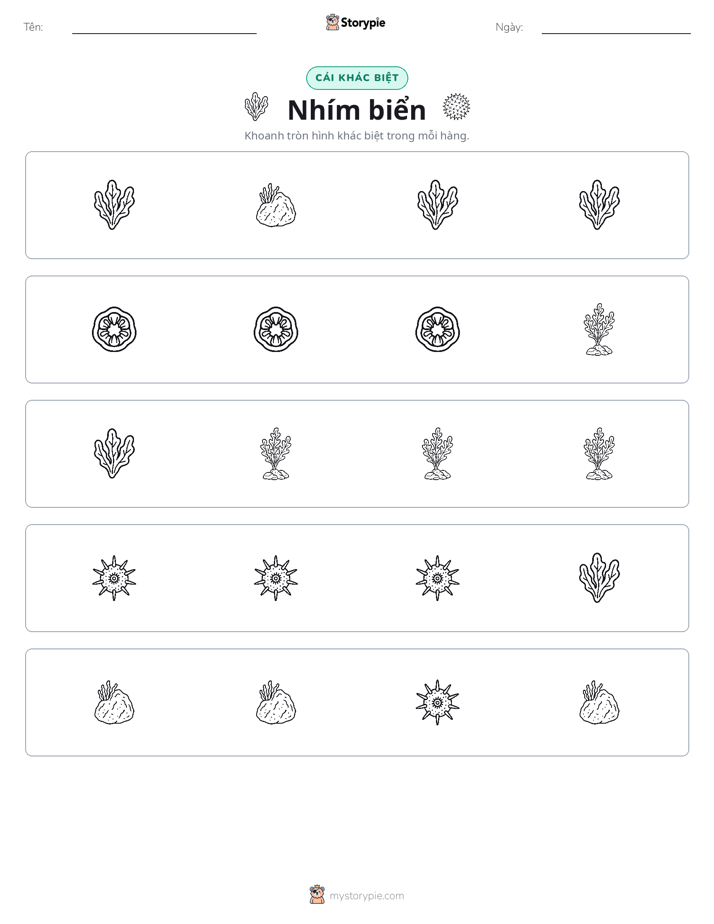Select the leafy seaweed starting row three

tap(114, 453)
